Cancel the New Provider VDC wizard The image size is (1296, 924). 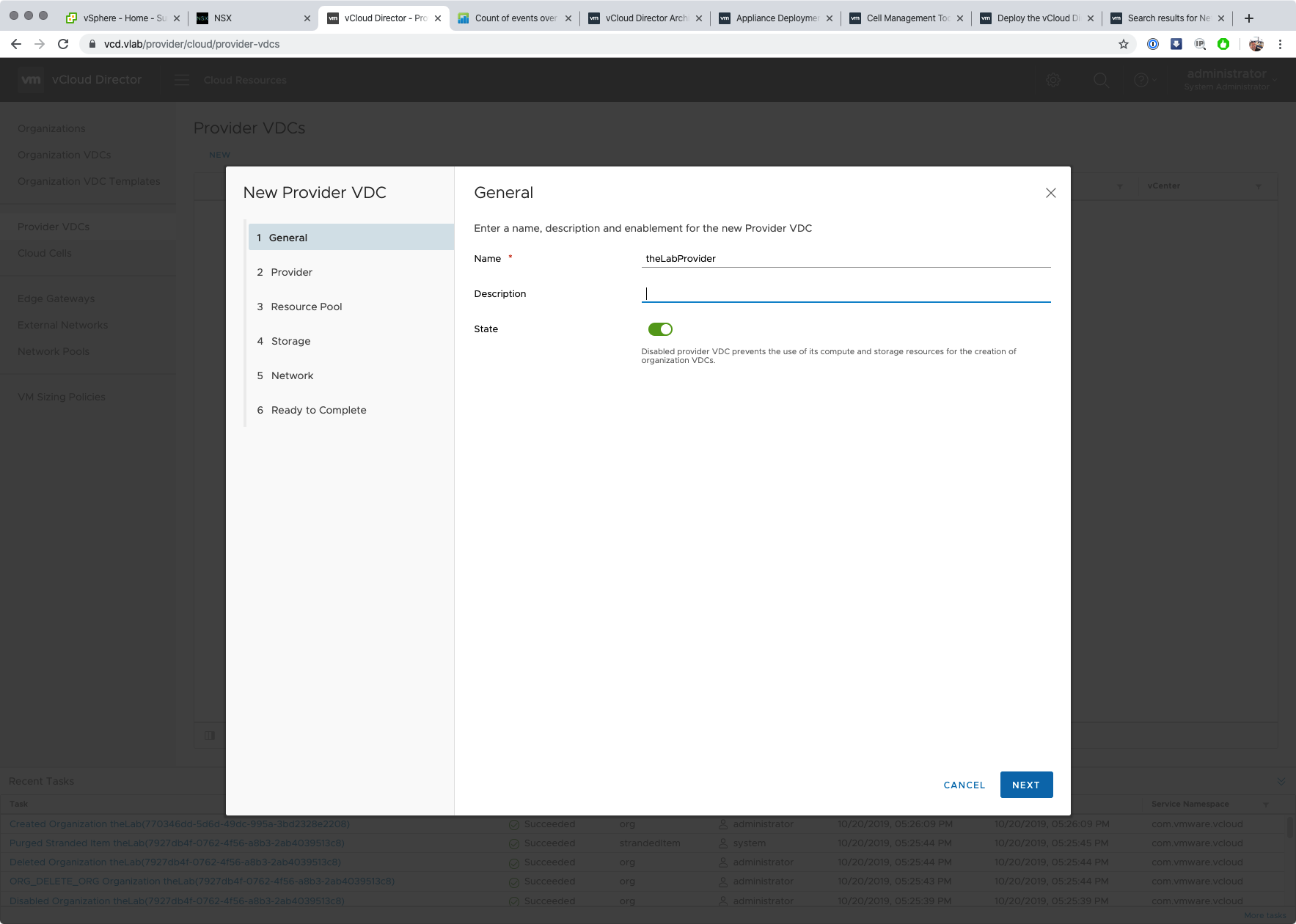[x=964, y=785]
